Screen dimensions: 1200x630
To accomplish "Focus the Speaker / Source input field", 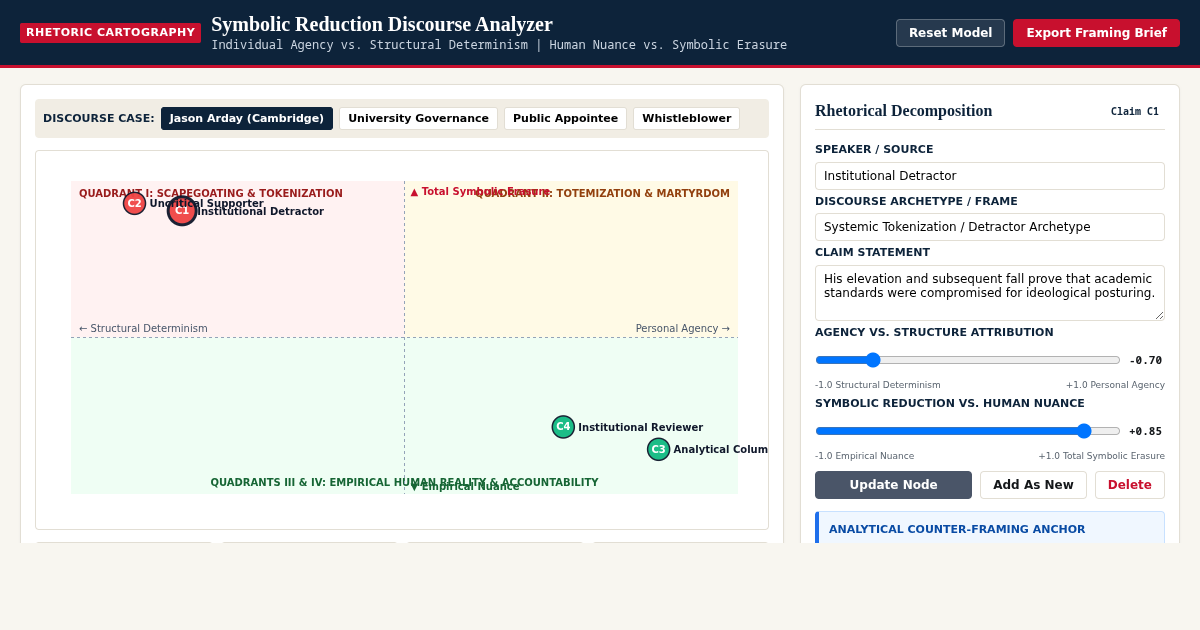I will (x=990, y=176).
